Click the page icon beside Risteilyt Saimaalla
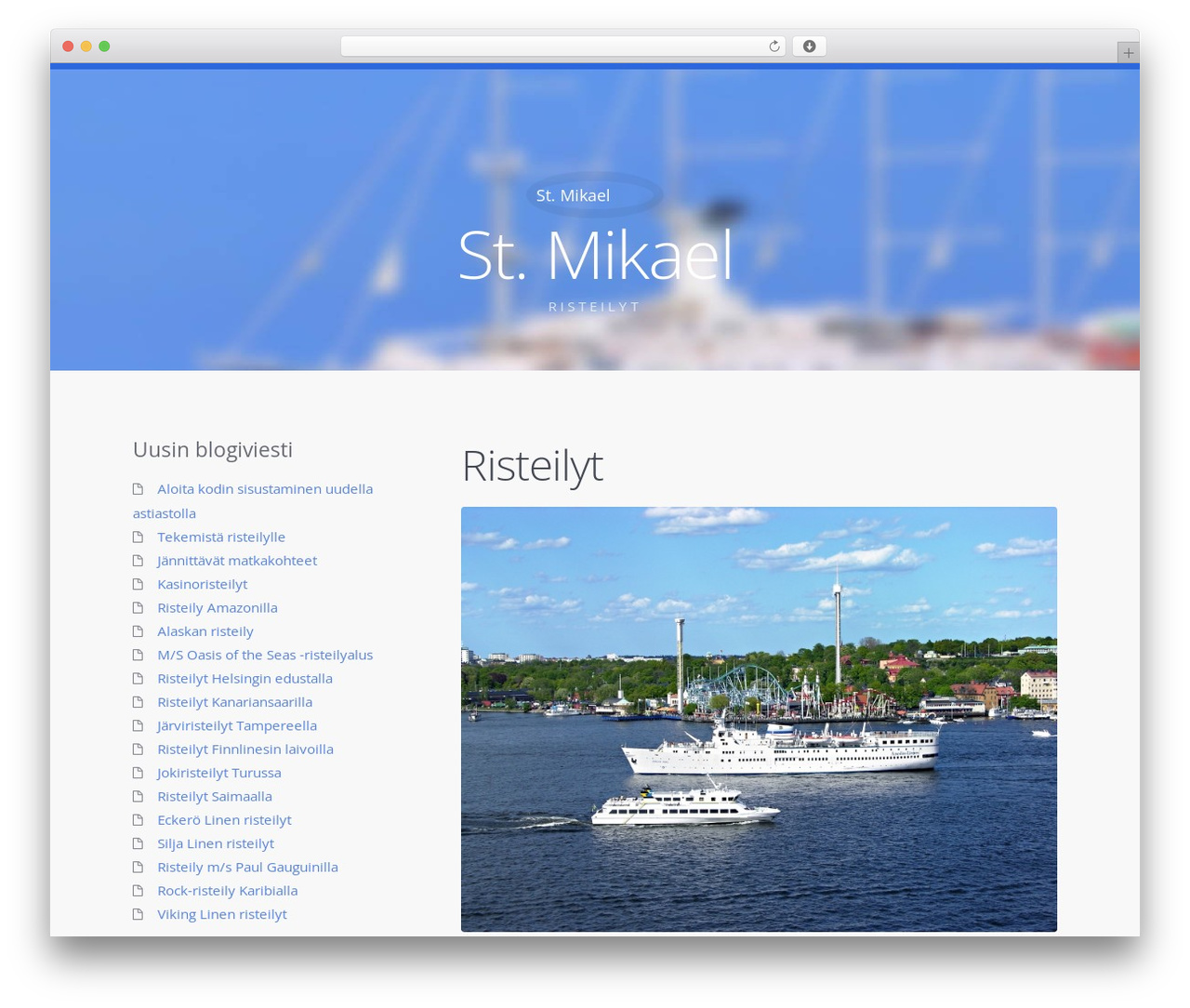The height and width of the screenshot is (1008, 1190). point(138,797)
